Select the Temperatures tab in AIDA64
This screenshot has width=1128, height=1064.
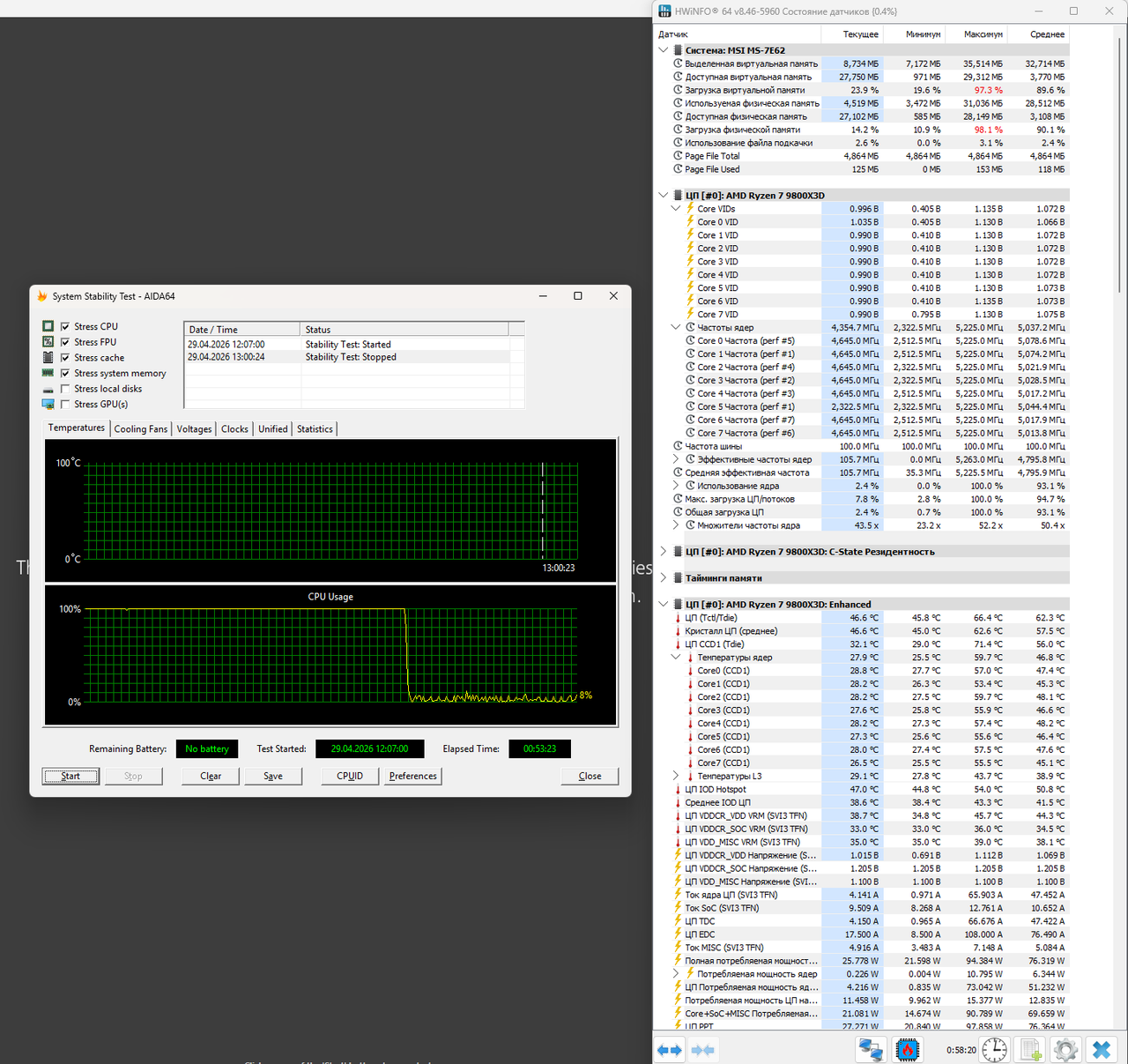tap(77, 428)
